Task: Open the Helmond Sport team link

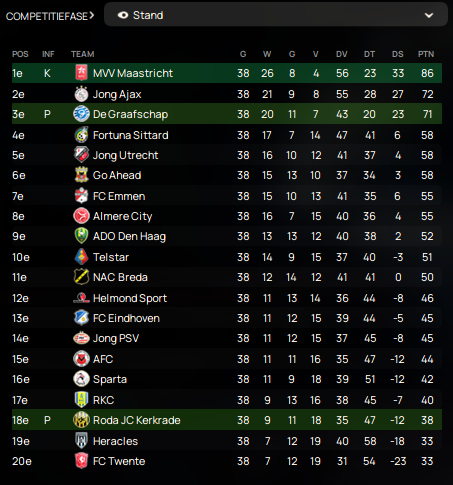Action: [130, 298]
